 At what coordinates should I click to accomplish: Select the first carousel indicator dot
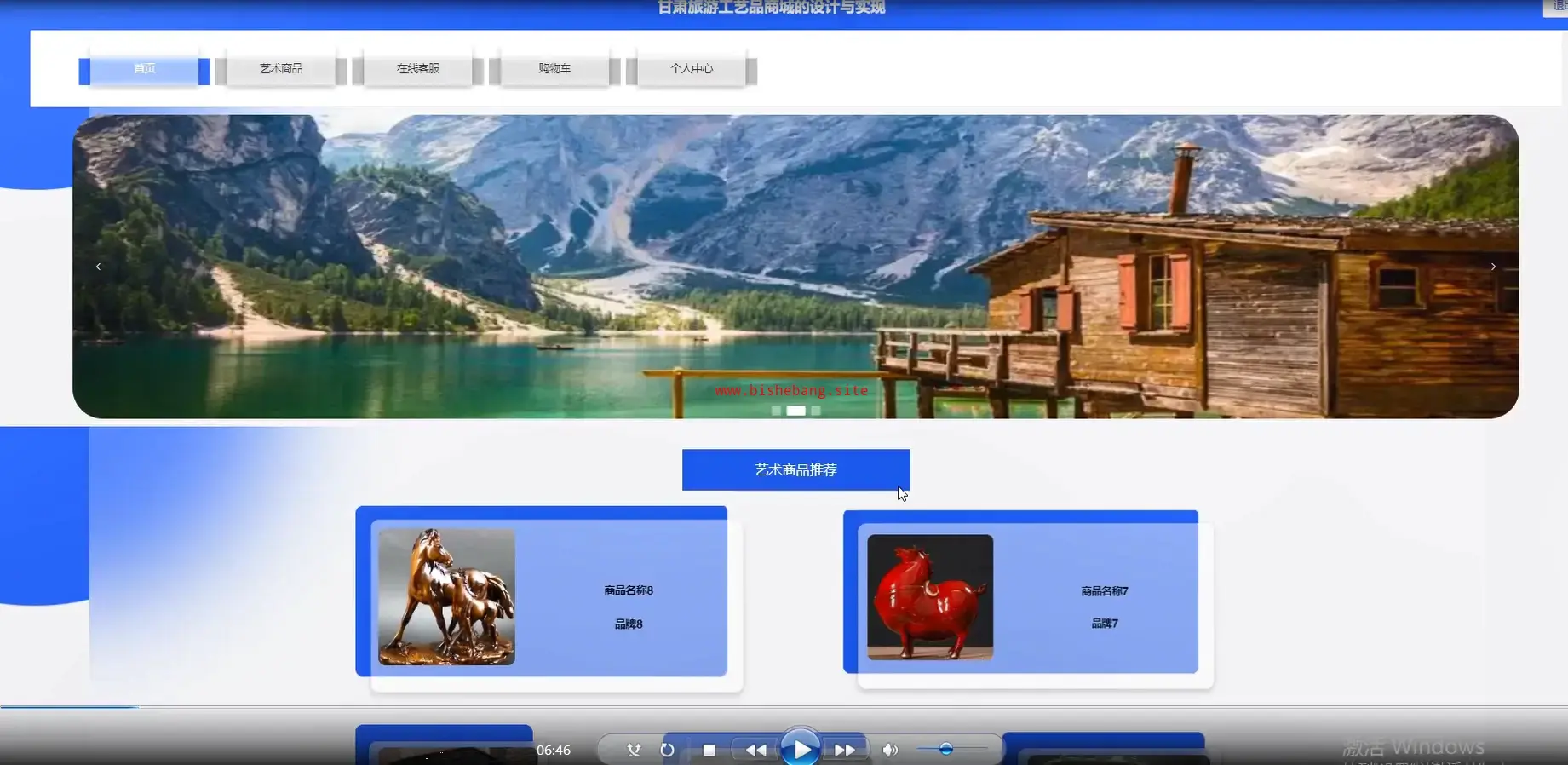click(776, 411)
